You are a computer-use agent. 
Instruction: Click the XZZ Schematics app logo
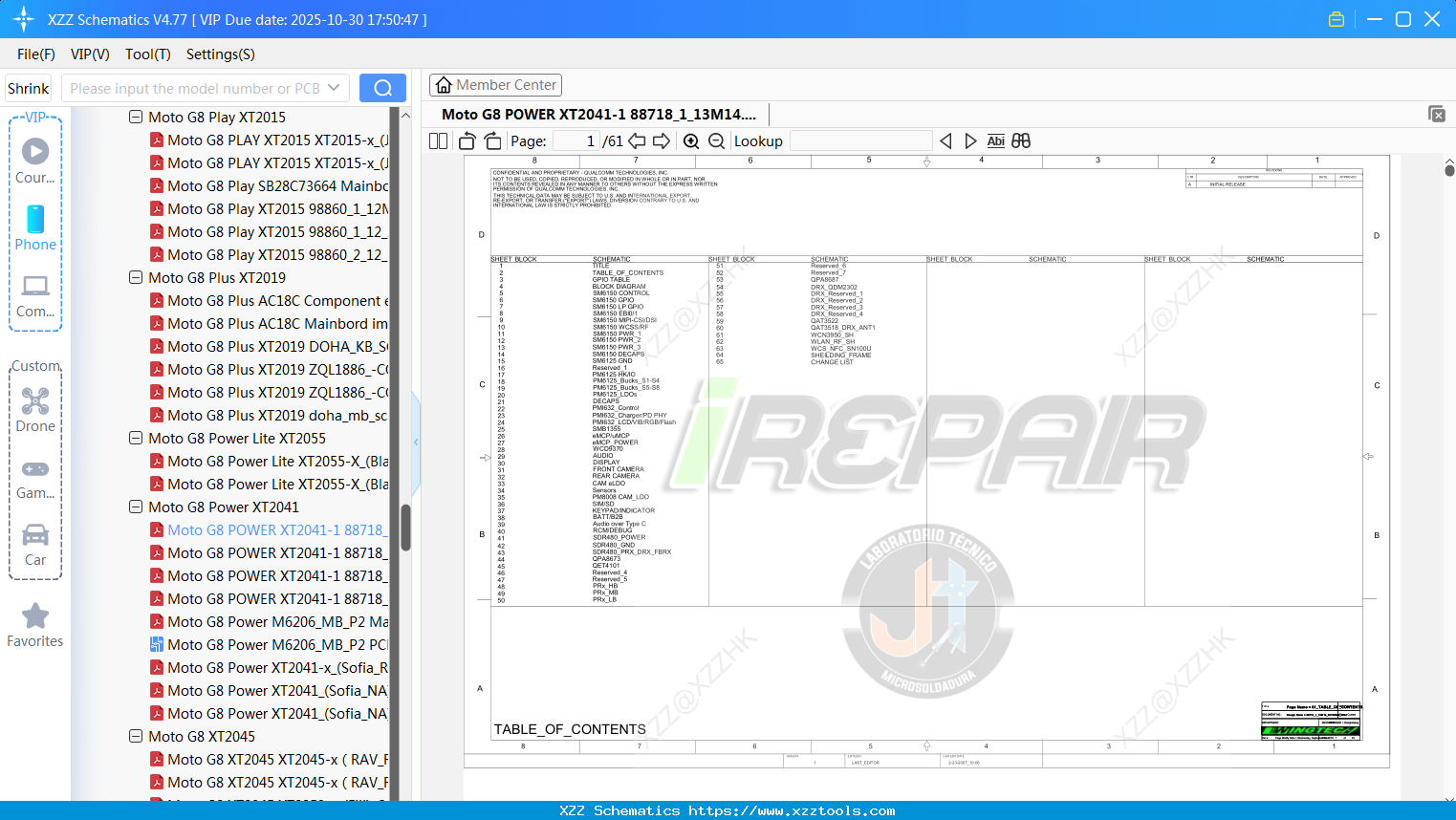(23, 19)
